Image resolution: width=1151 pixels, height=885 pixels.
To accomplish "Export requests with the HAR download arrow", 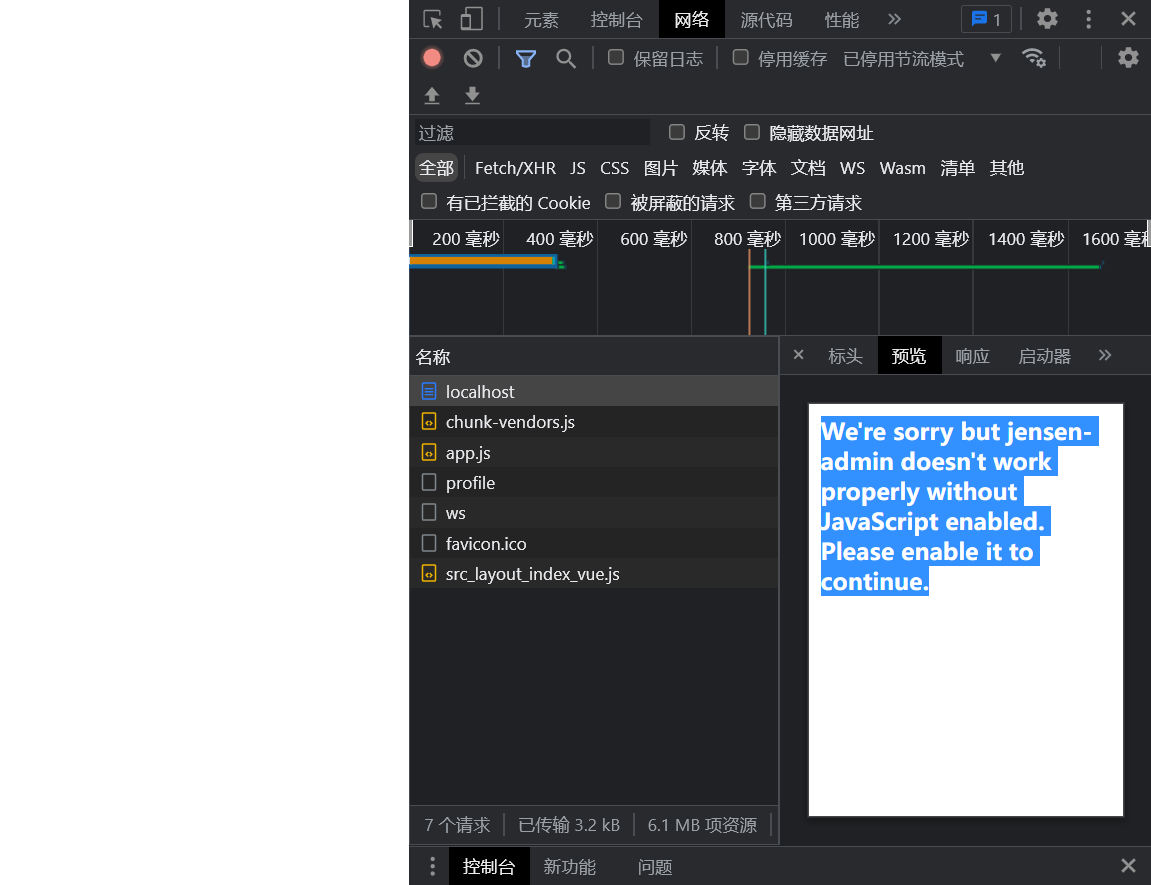I will pos(471,95).
